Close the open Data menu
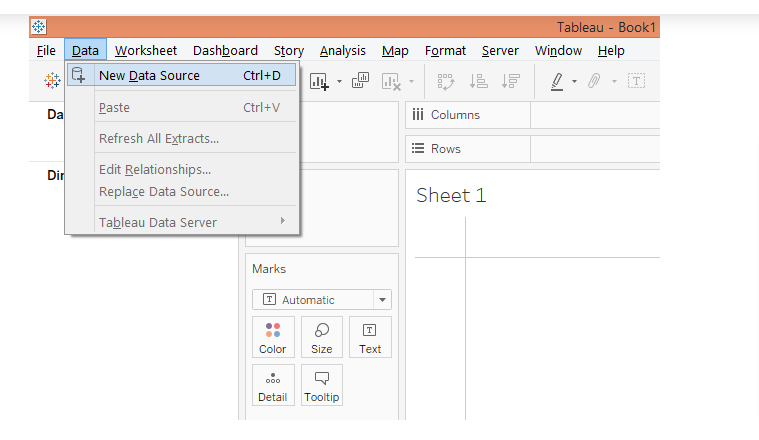Screen dimensions: 759x440 [85, 50]
